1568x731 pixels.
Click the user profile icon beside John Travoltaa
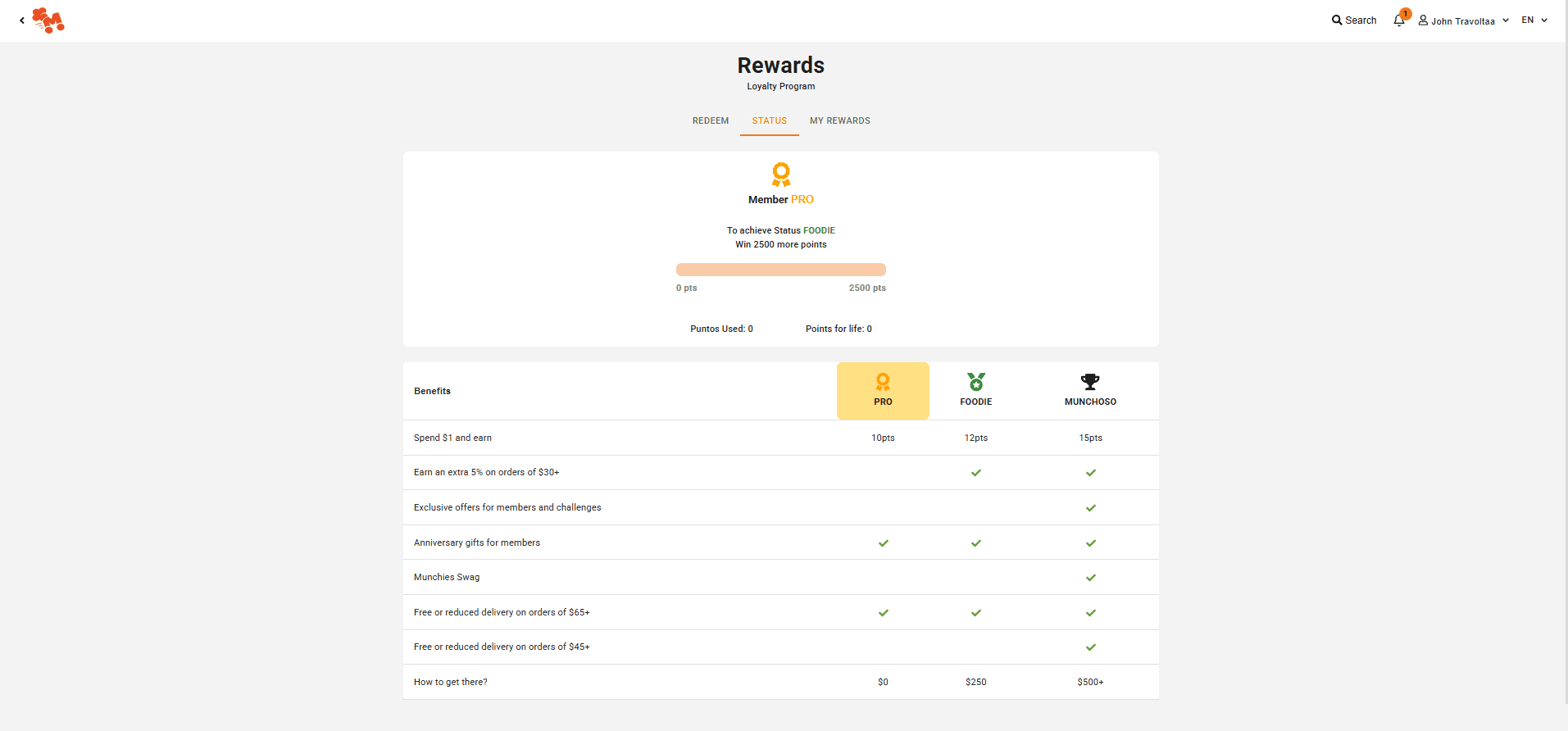click(x=1424, y=20)
